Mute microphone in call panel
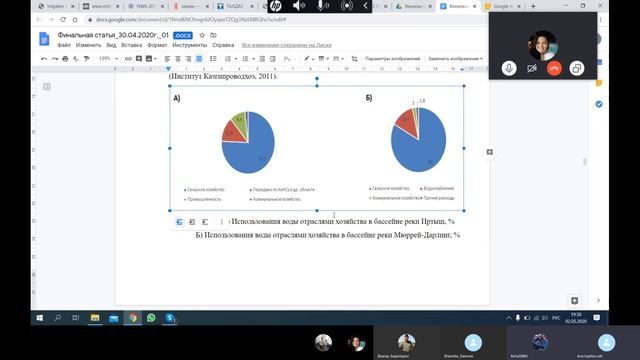 pos(509,68)
